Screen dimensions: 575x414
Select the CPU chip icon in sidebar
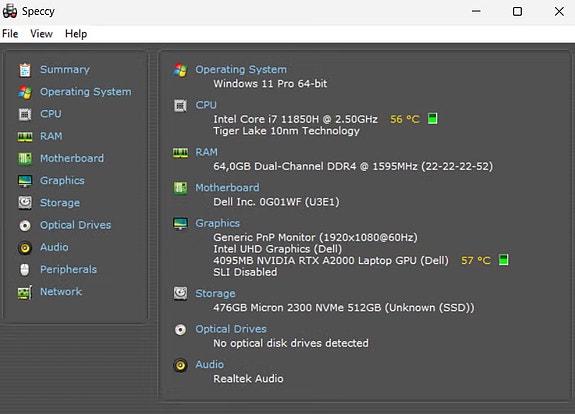click(25, 114)
